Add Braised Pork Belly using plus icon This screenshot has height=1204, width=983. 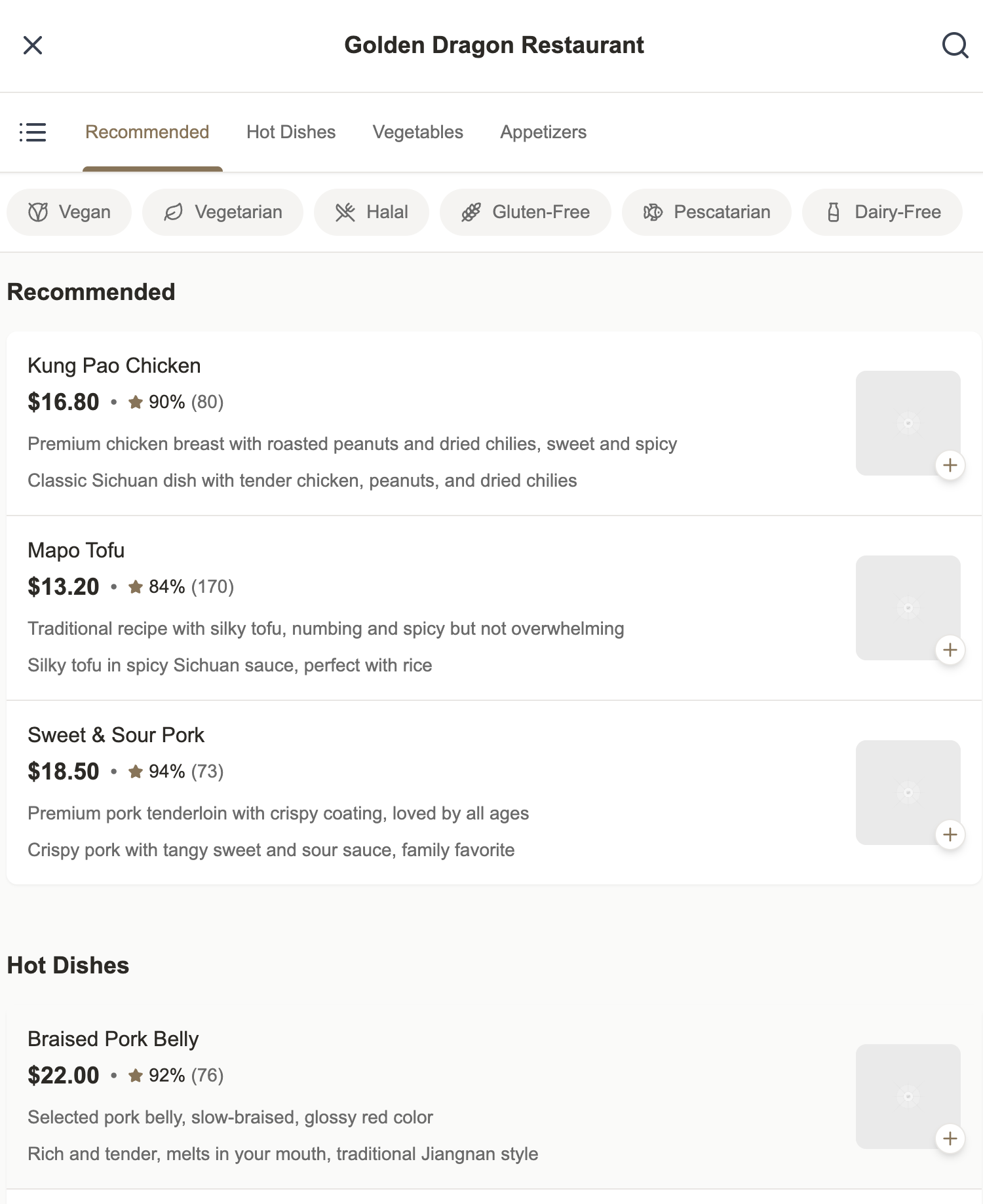(950, 1139)
